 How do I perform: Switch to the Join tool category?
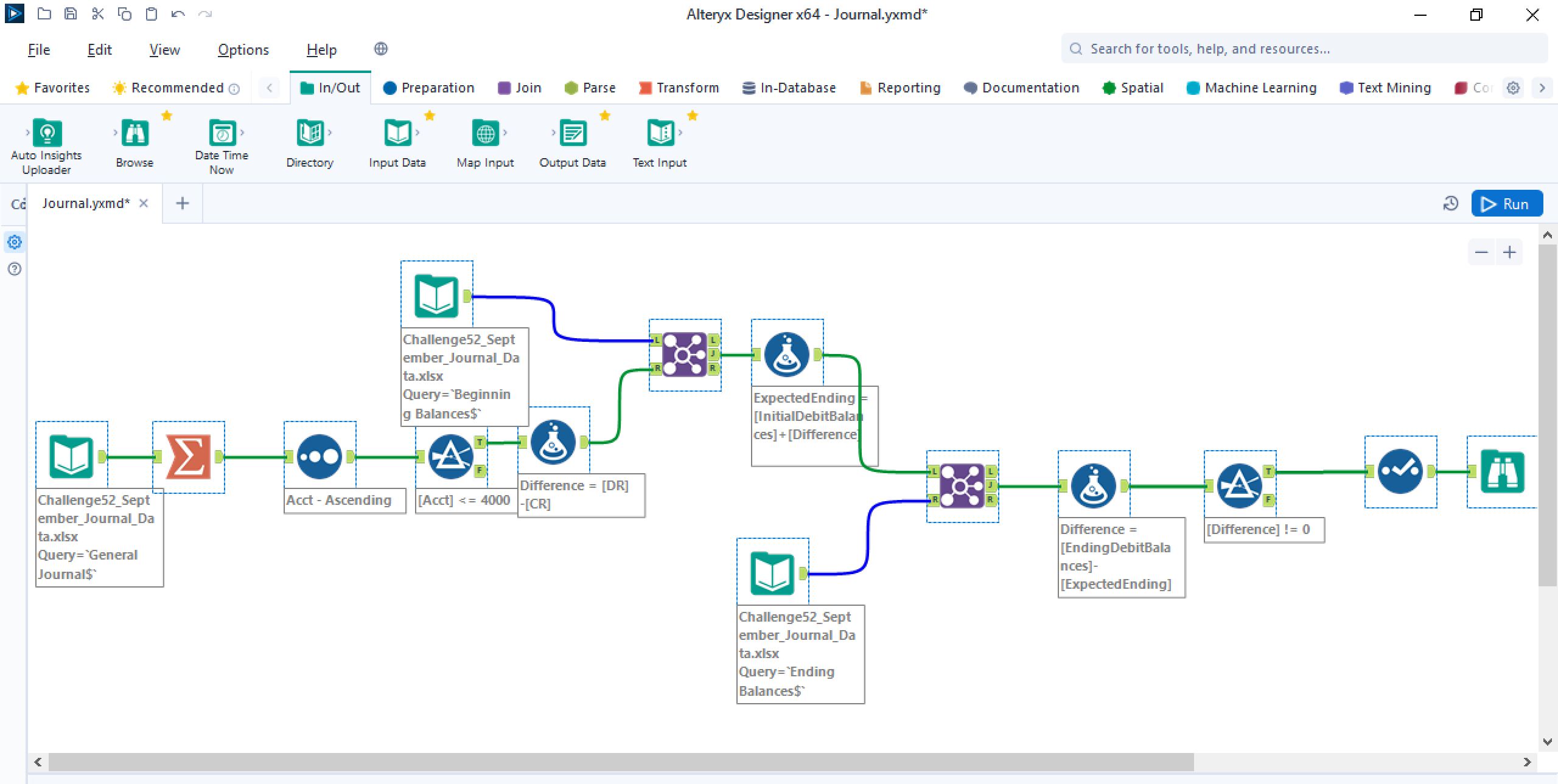coord(520,88)
